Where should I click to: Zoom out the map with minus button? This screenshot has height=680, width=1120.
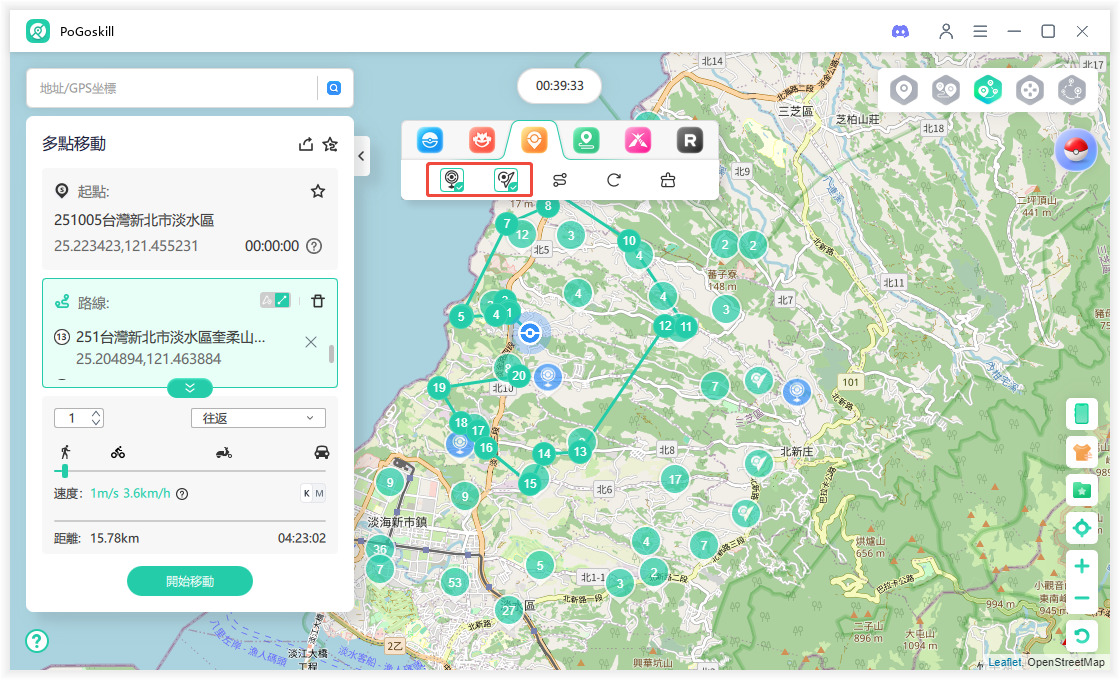pyautogui.click(x=1081, y=598)
